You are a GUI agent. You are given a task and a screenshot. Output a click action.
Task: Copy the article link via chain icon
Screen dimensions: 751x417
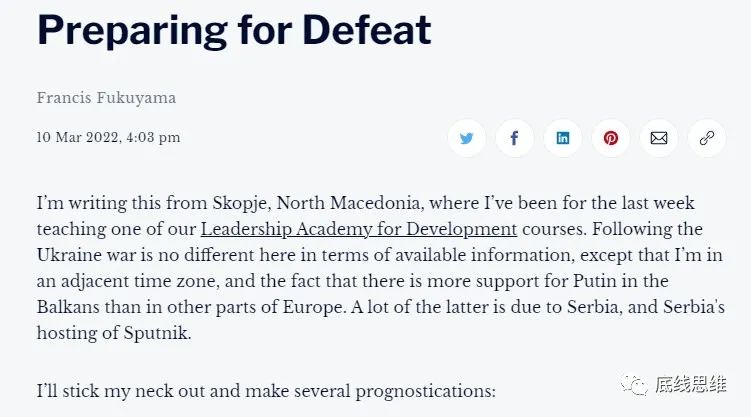(x=706, y=139)
